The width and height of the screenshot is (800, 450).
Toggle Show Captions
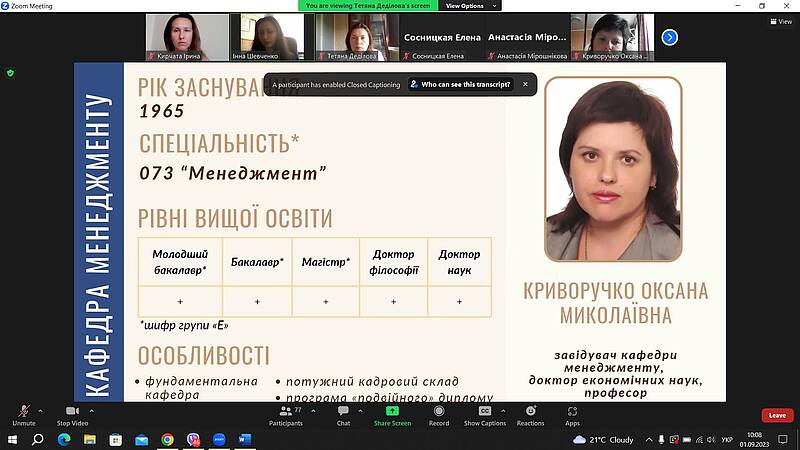(x=485, y=415)
